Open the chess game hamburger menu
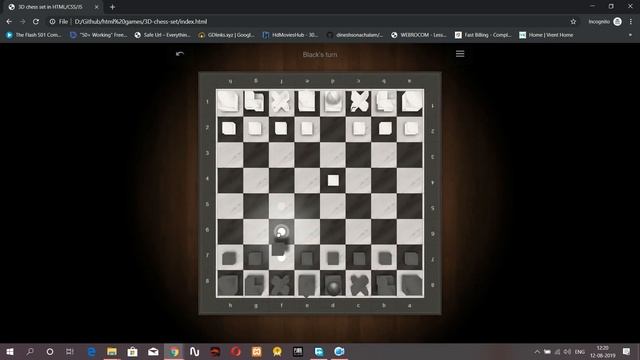Screen dimensions: 640x360 coord(460,54)
